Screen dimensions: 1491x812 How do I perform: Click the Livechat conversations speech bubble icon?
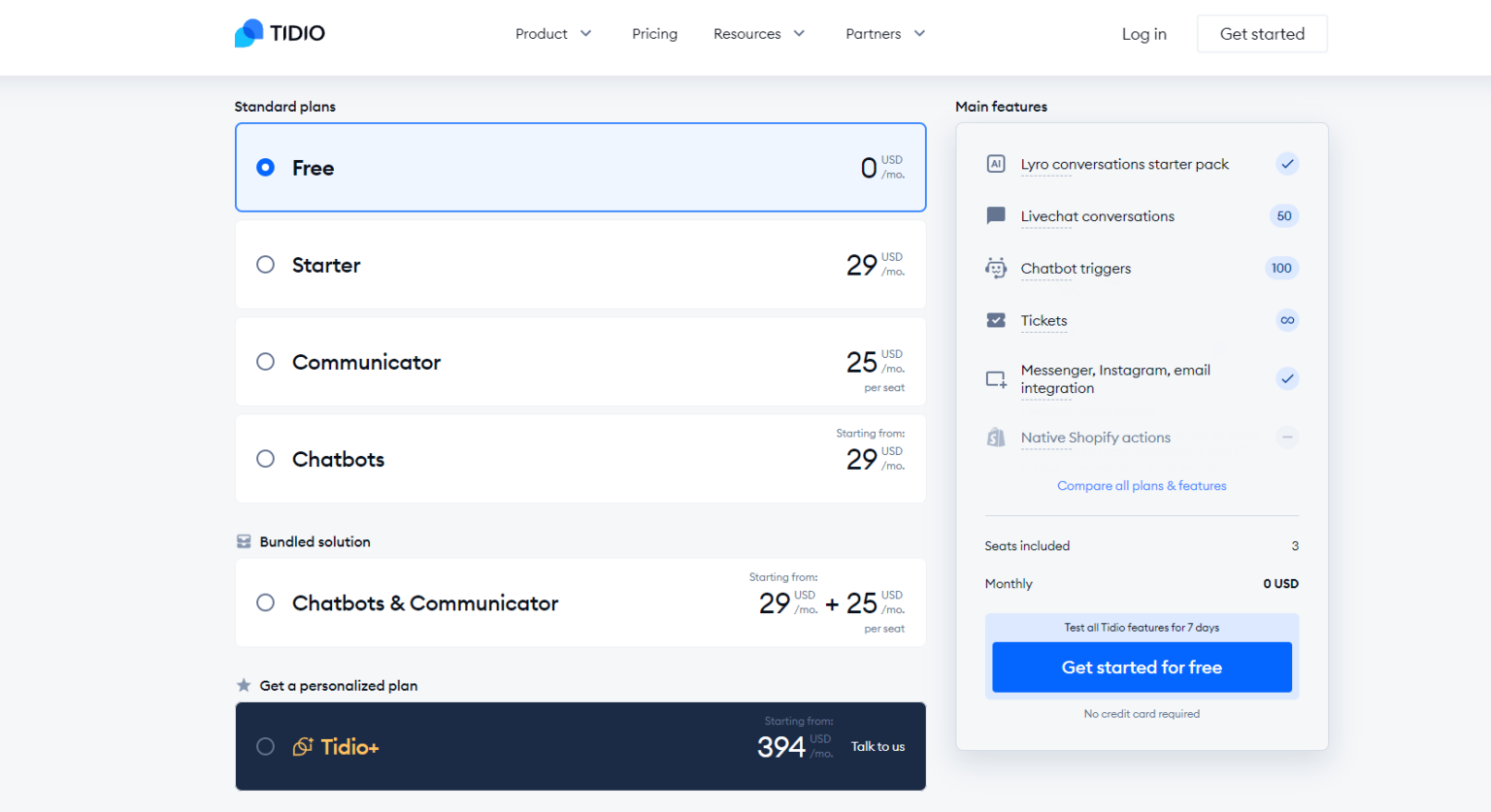pyautogui.click(x=996, y=215)
